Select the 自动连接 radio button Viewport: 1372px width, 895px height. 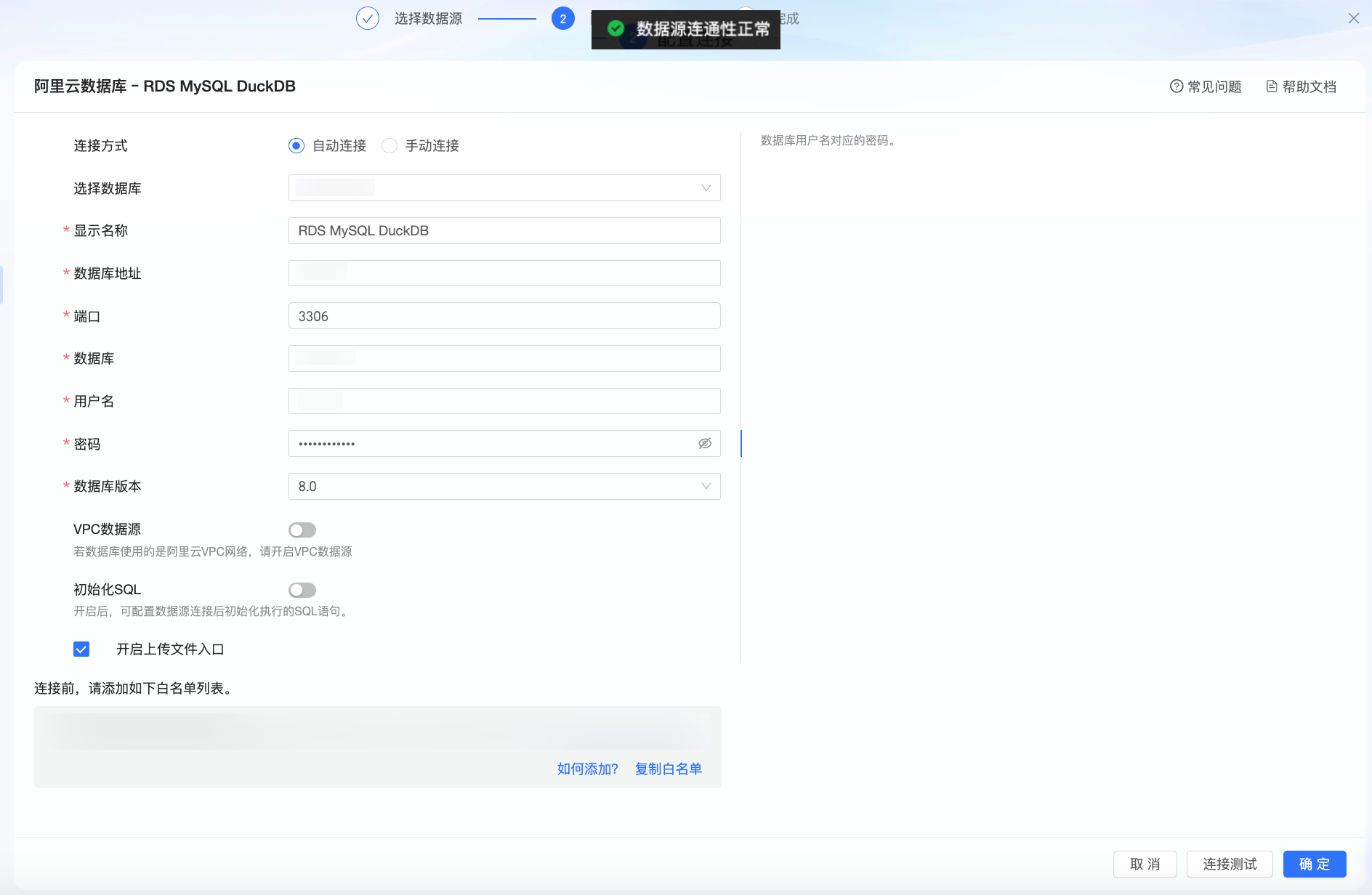296,146
